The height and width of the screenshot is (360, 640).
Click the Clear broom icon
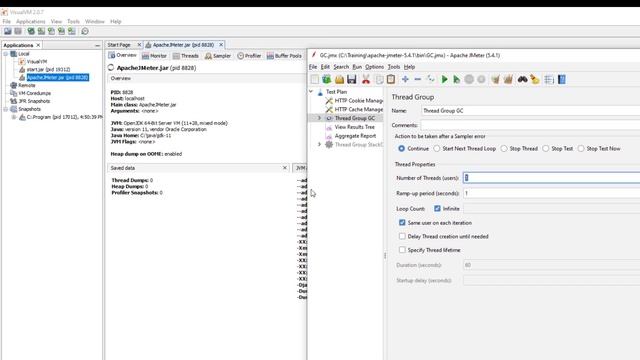pos(495,80)
